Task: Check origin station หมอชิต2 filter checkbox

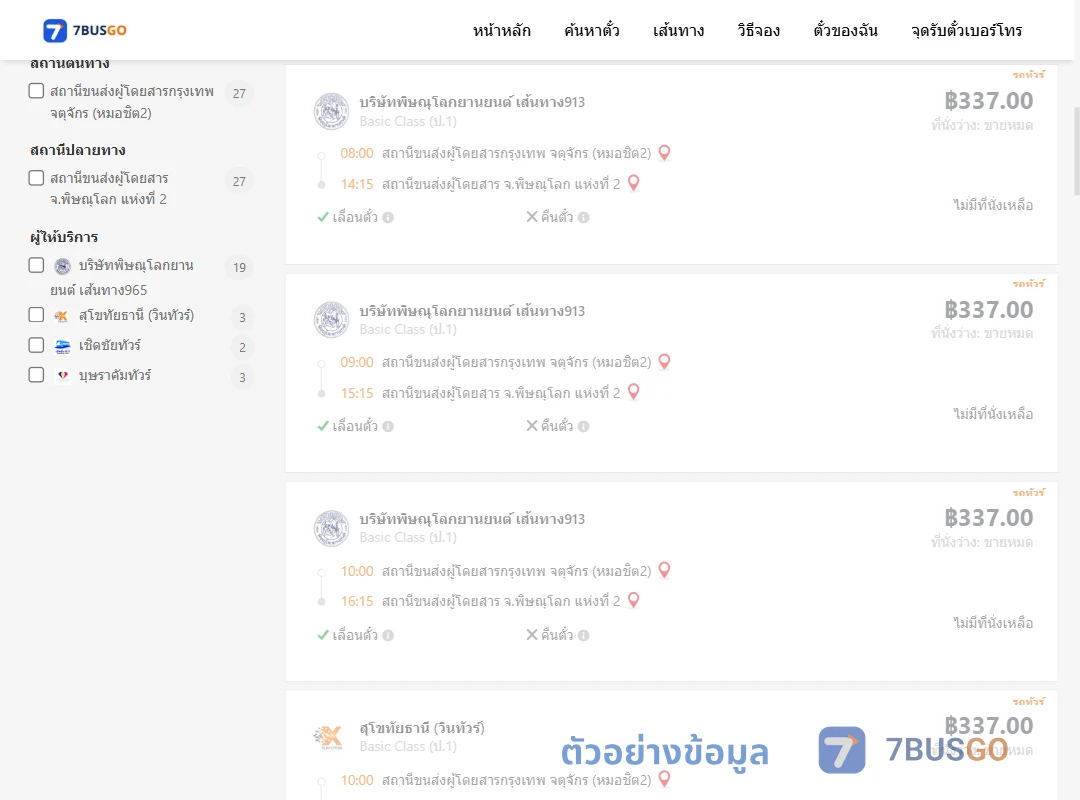Action: (37, 91)
